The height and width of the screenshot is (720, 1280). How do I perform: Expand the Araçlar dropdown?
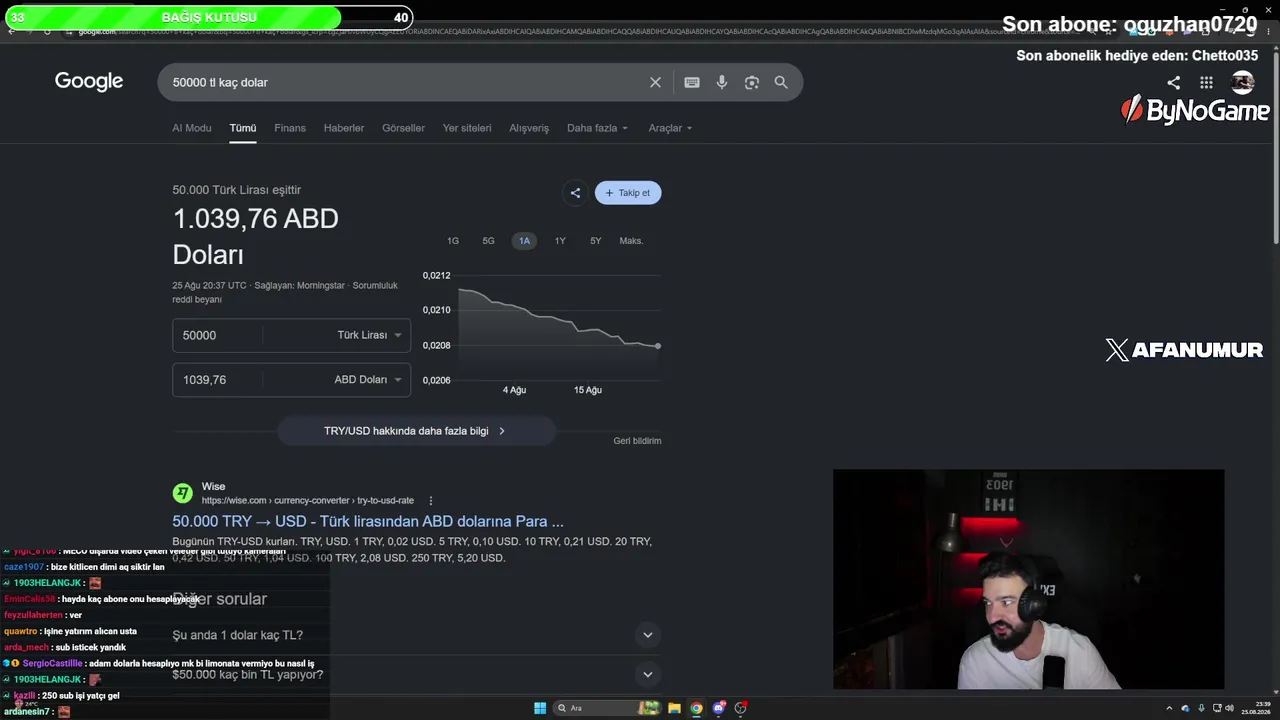670,128
